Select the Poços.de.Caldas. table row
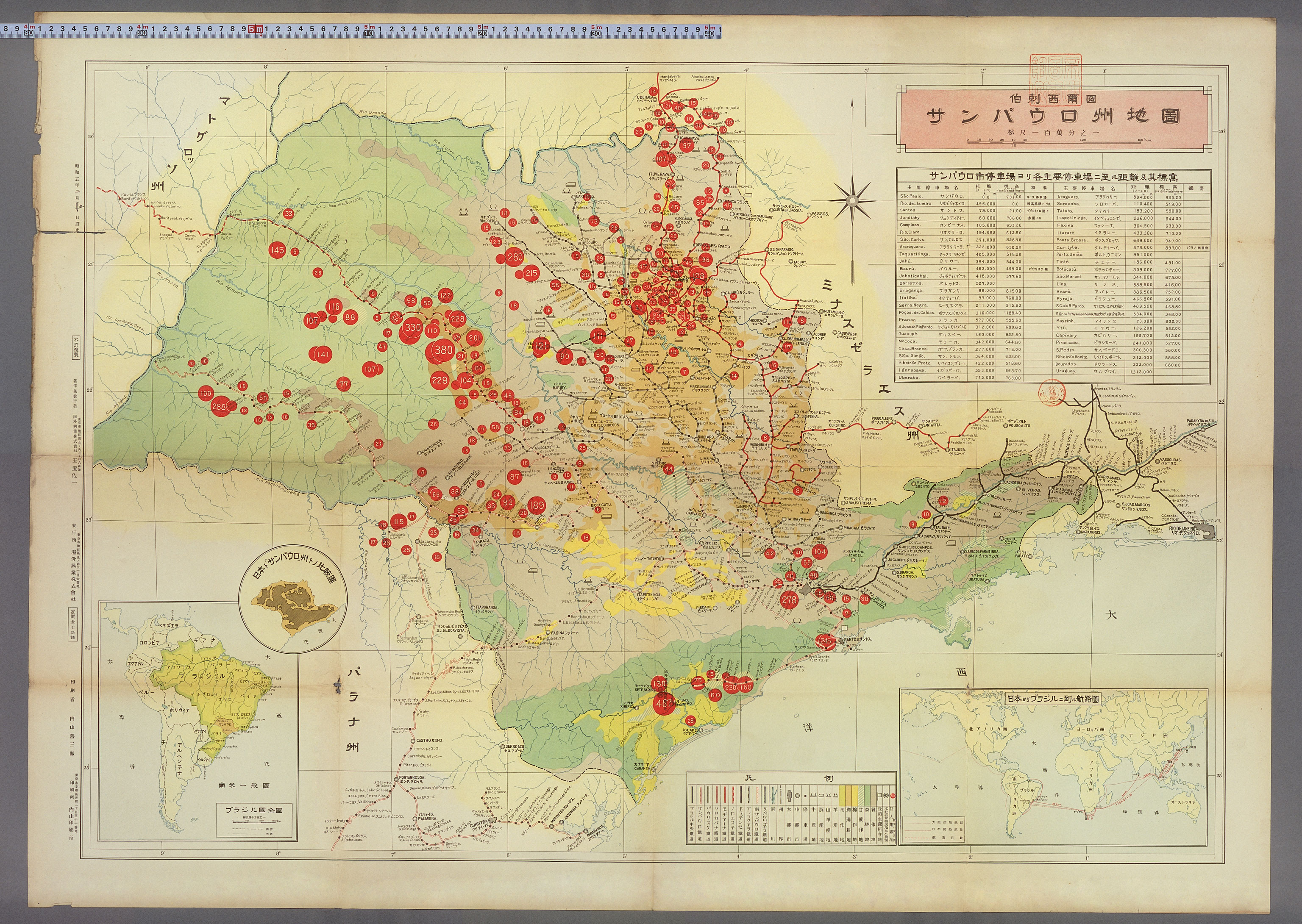Viewport: 1302px width, 924px height. point(974,313)
